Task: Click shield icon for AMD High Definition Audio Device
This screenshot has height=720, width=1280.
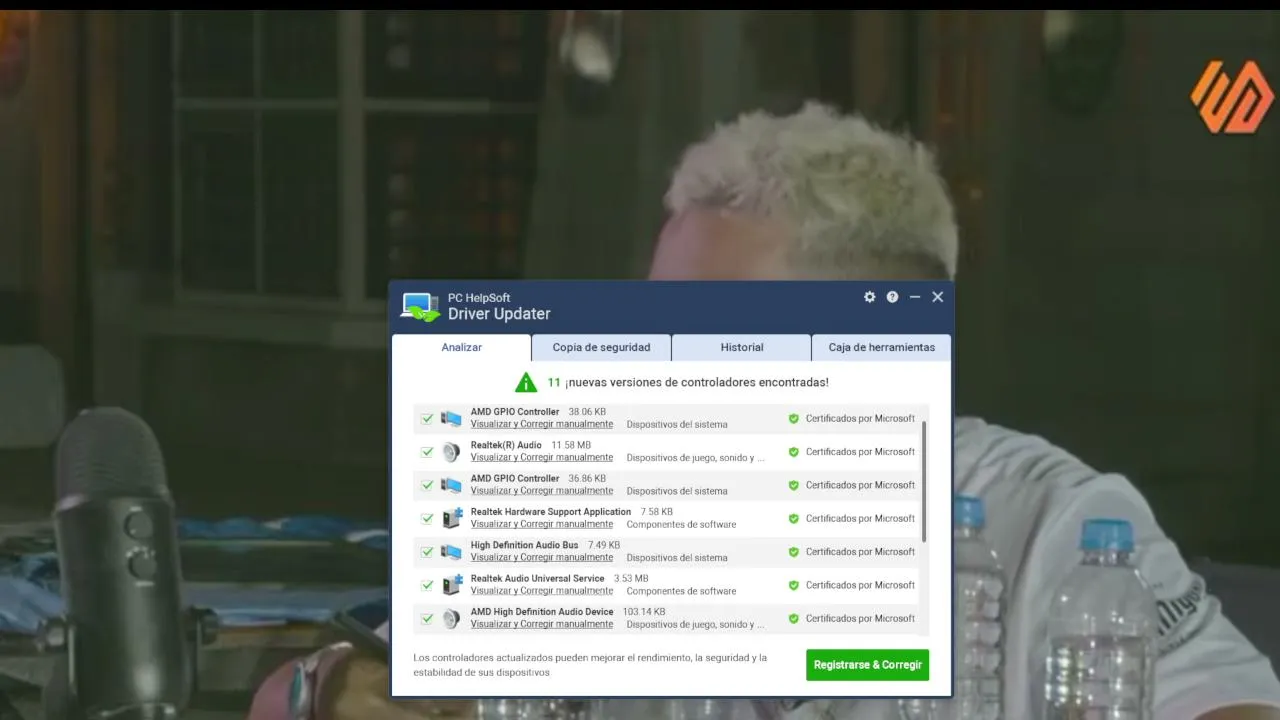Action: pyautogui.click(x=794, y=618)
